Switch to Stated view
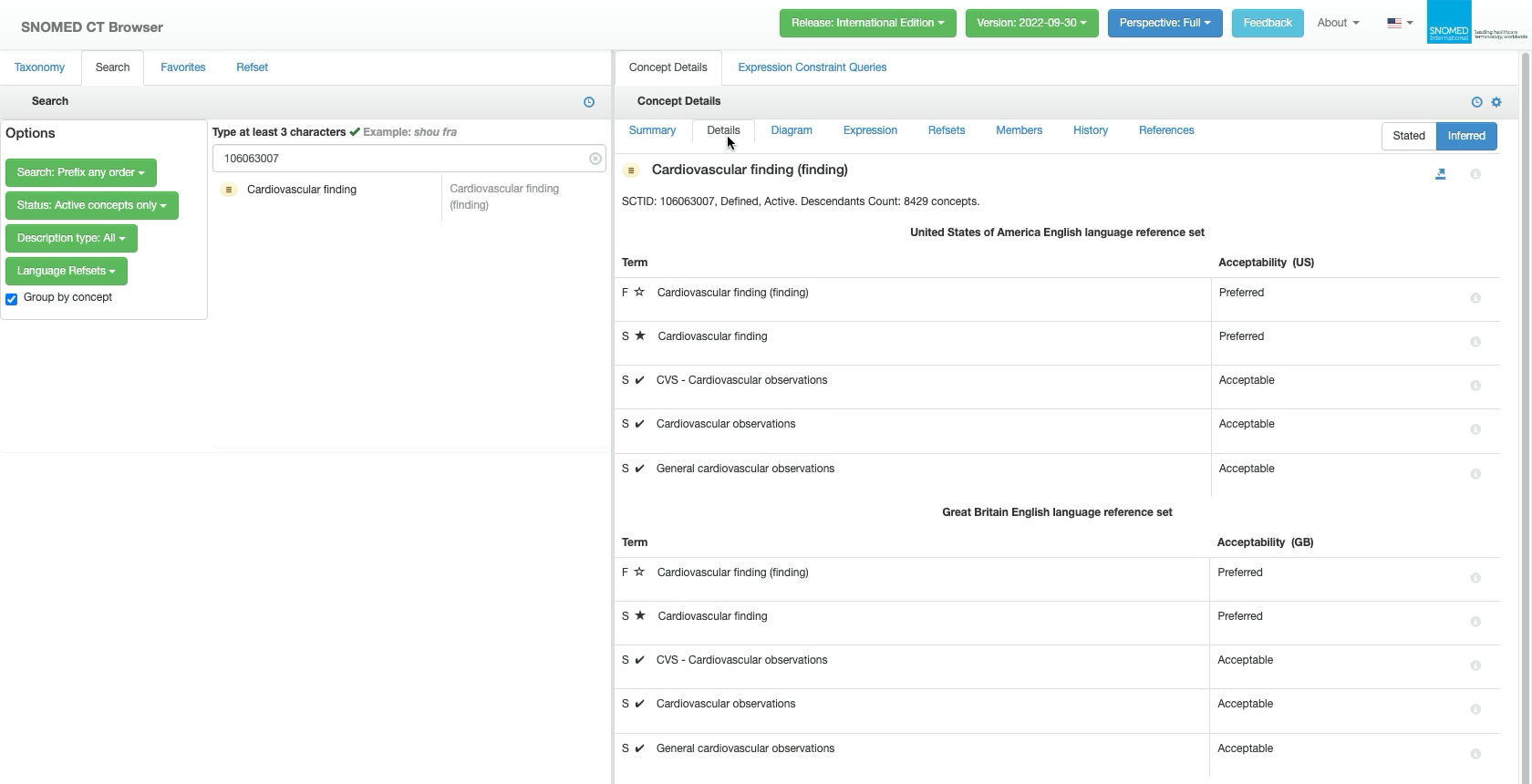 [1409, 136]
